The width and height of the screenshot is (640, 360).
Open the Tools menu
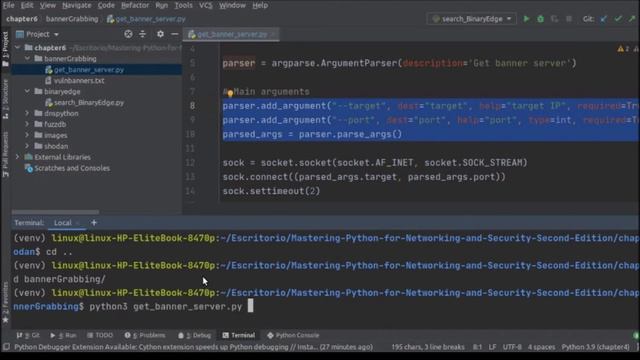[x=183, y=5]
